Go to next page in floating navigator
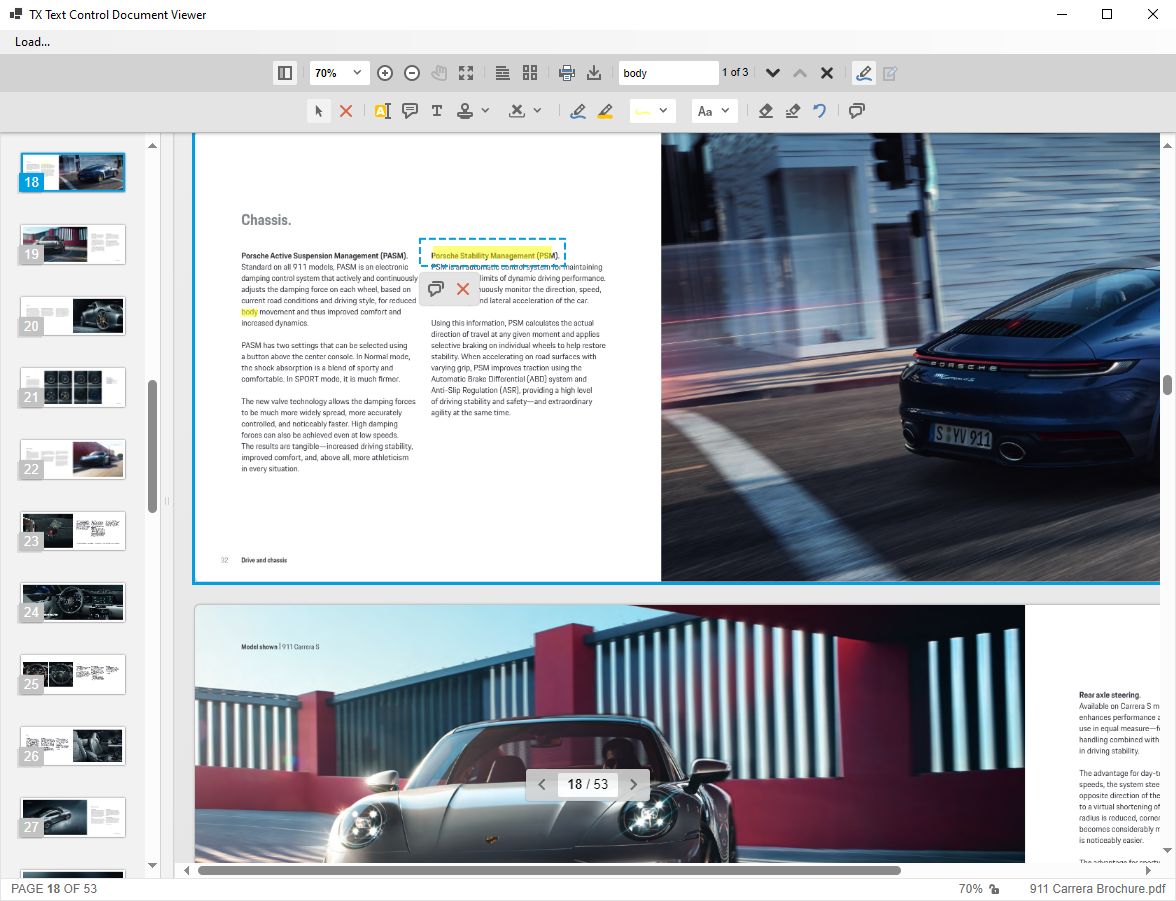The width and height of the screenshot is (1176, 901). (634, 785)
